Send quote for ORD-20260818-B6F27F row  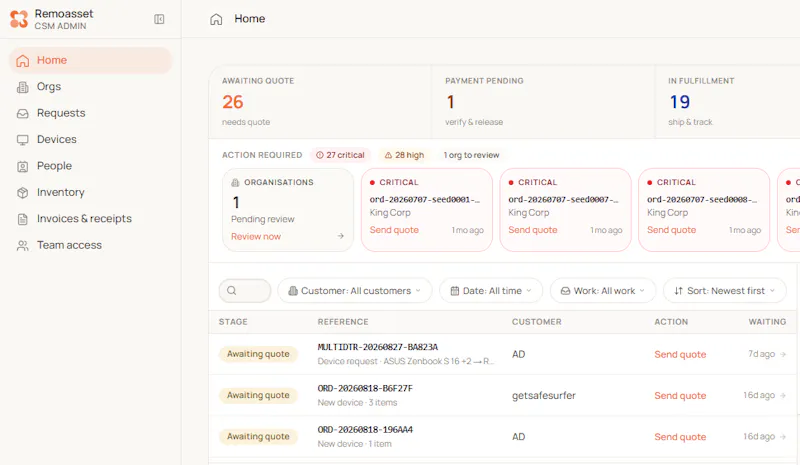tap(680, 396)
